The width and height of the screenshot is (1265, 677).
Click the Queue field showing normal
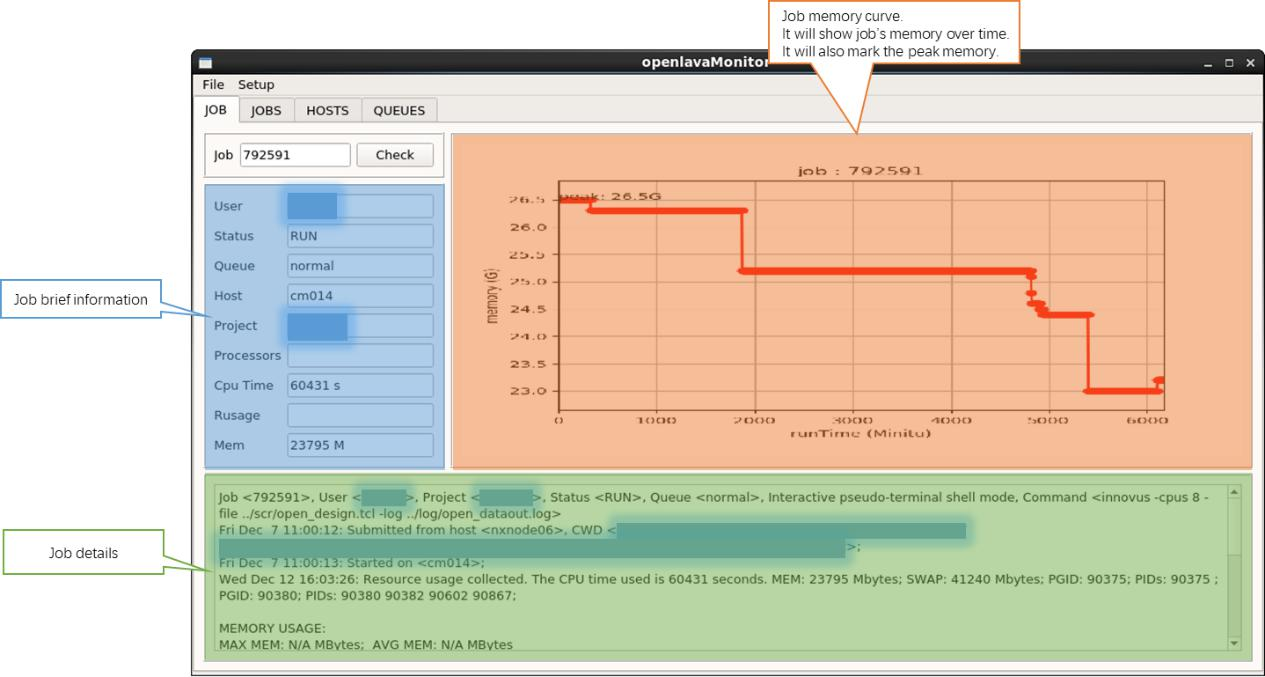pyautogui.click(x=360, y=266)
